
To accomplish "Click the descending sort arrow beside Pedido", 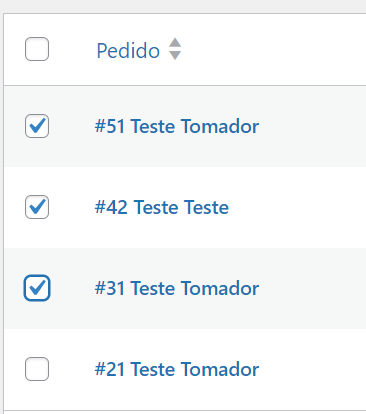I will 175,55.
